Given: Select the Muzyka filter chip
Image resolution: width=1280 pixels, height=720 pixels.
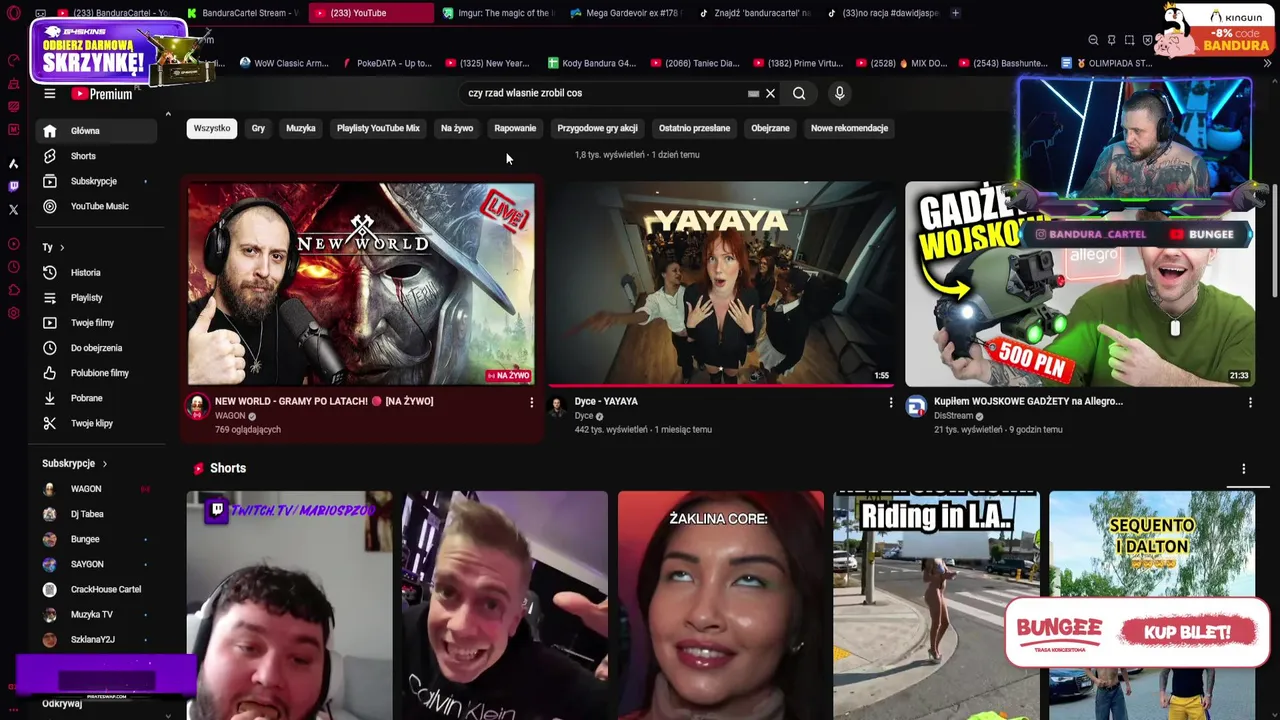Looking at the screenshot, I should coord(301,128).
